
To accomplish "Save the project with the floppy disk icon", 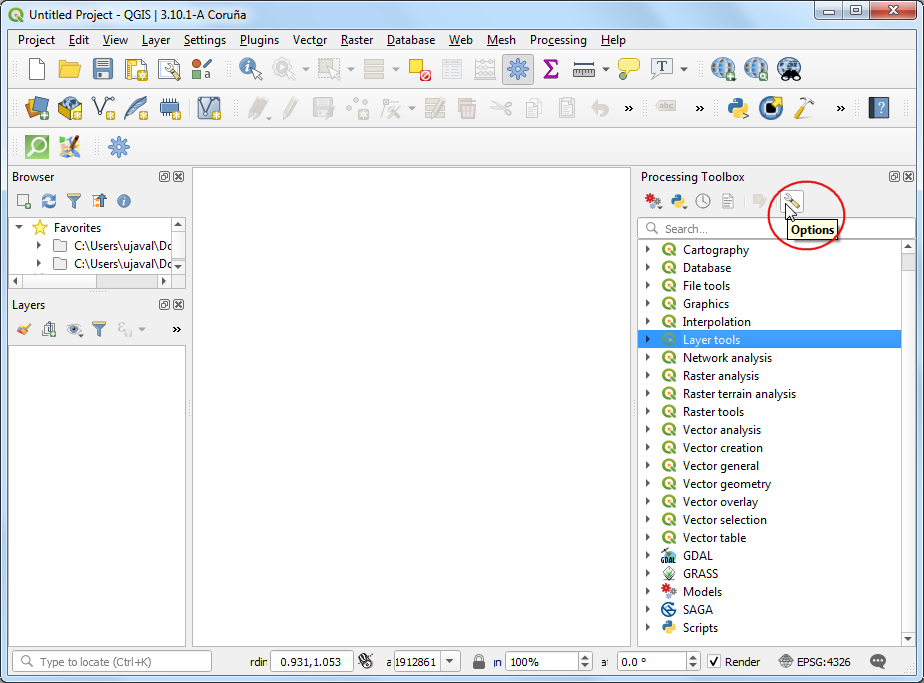I will [x=103, y=69].
